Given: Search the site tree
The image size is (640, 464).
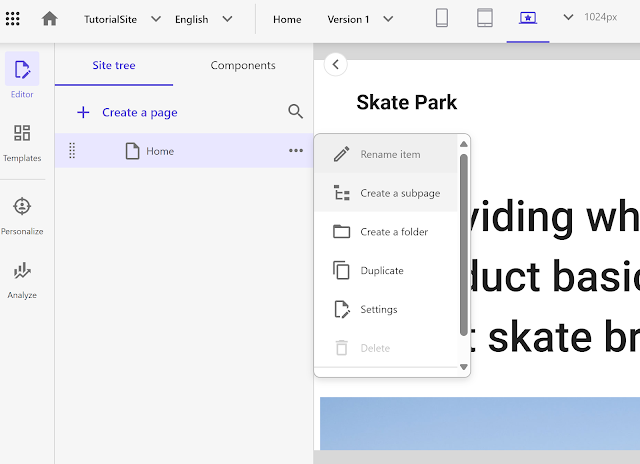Looking at the screenshot, I should (x=295, y=111).
